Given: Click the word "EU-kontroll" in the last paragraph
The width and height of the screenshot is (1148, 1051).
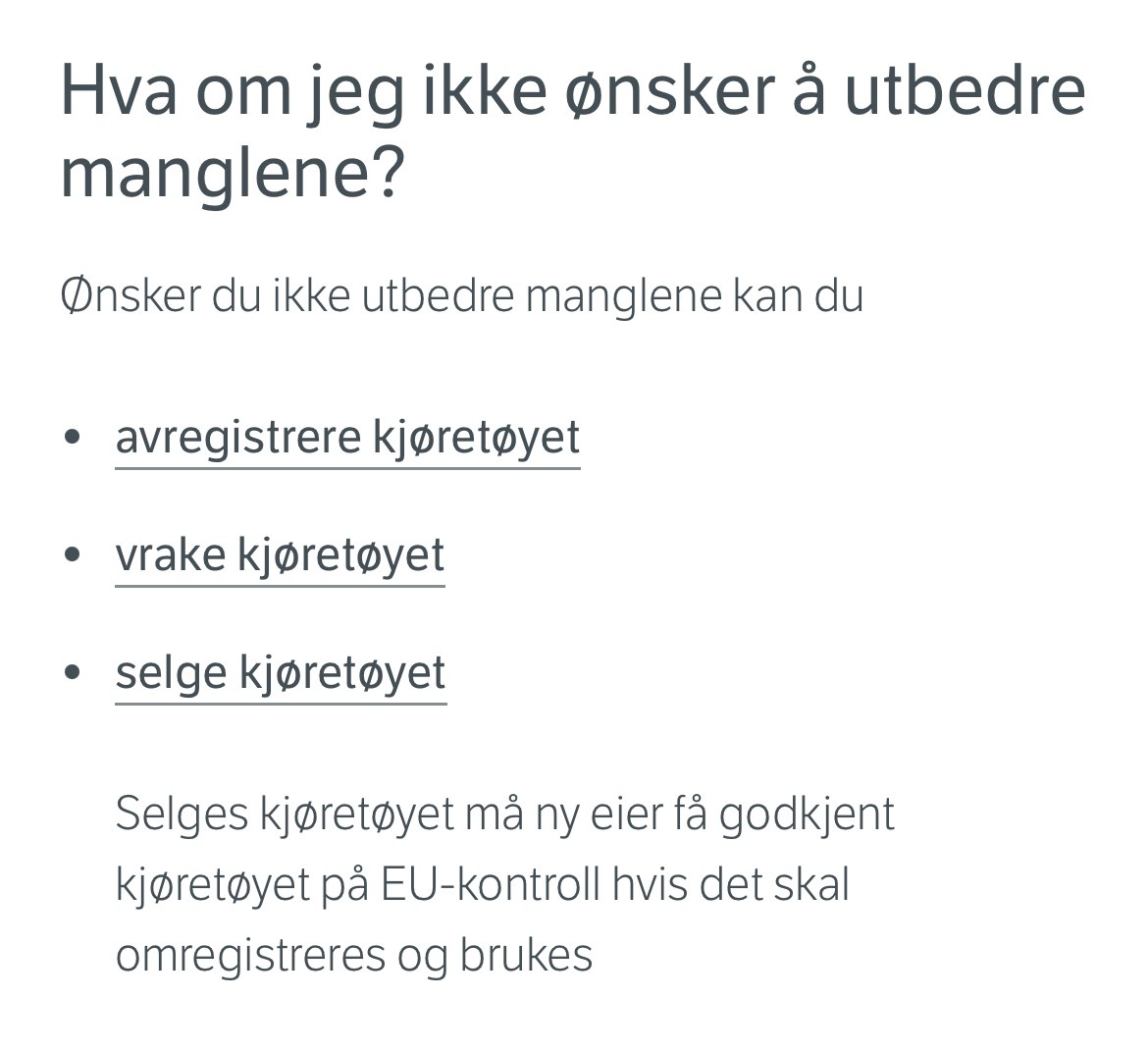Looking at the screenshot, I should tap(489, 885).
